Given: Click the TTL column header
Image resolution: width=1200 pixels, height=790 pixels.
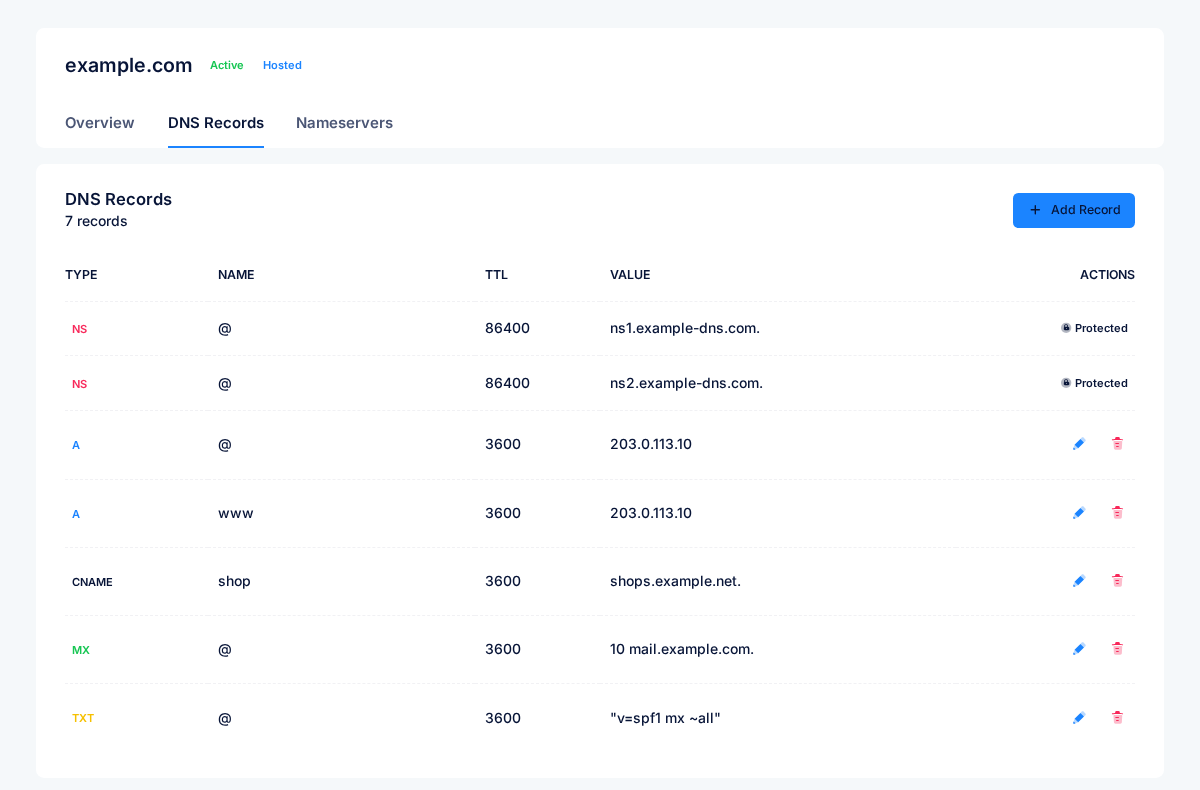Looking at the screenshot, I should click(x=496, y=275).
